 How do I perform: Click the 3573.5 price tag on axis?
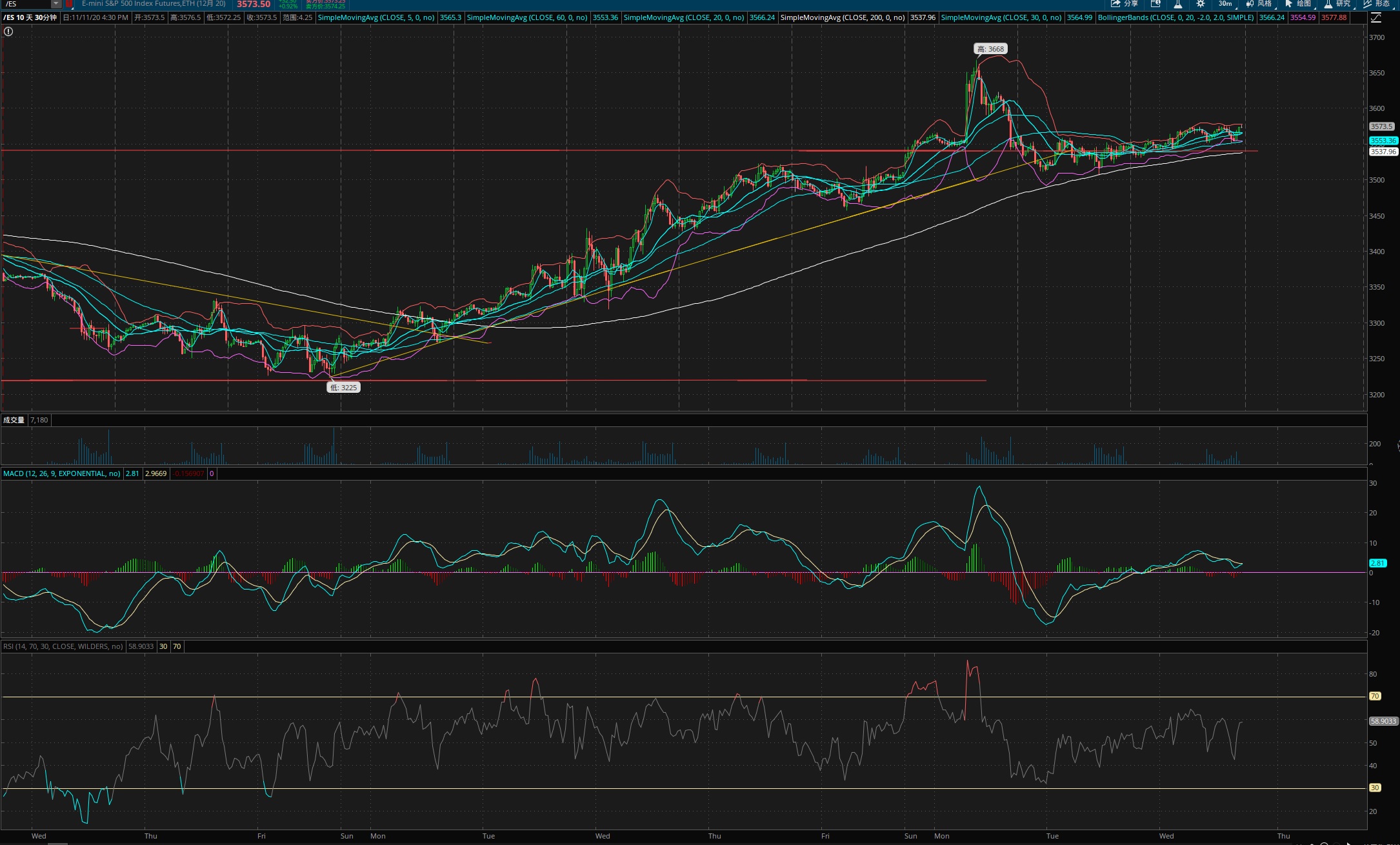[x=1381, y=126]
